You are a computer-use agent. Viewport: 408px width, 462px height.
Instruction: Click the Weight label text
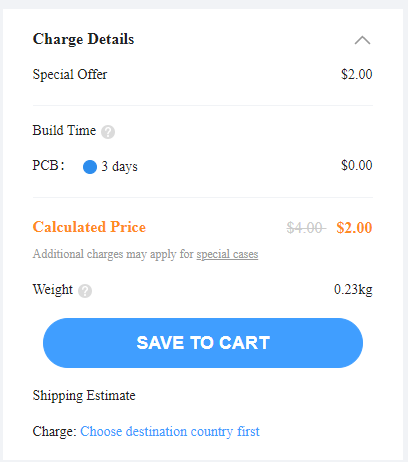pos(53,289)
